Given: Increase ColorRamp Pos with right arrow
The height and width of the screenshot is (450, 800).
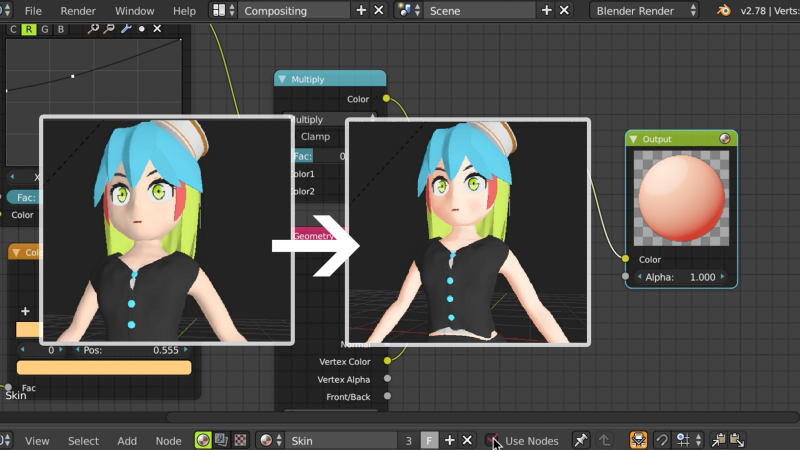Looking at the screenshot, I should pos(185,350).
